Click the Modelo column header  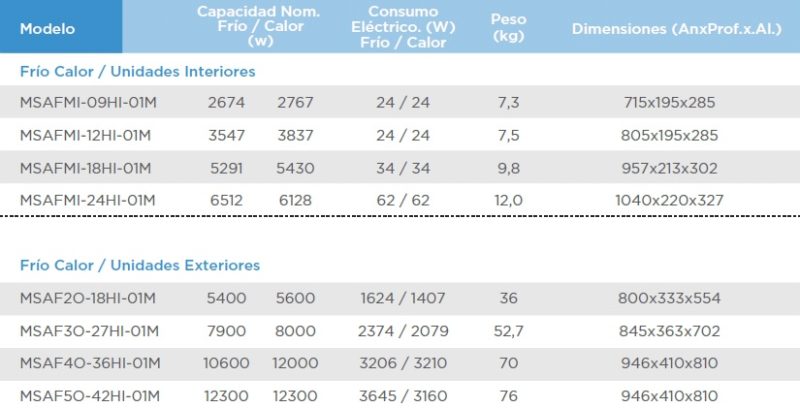tap(47, 28)
